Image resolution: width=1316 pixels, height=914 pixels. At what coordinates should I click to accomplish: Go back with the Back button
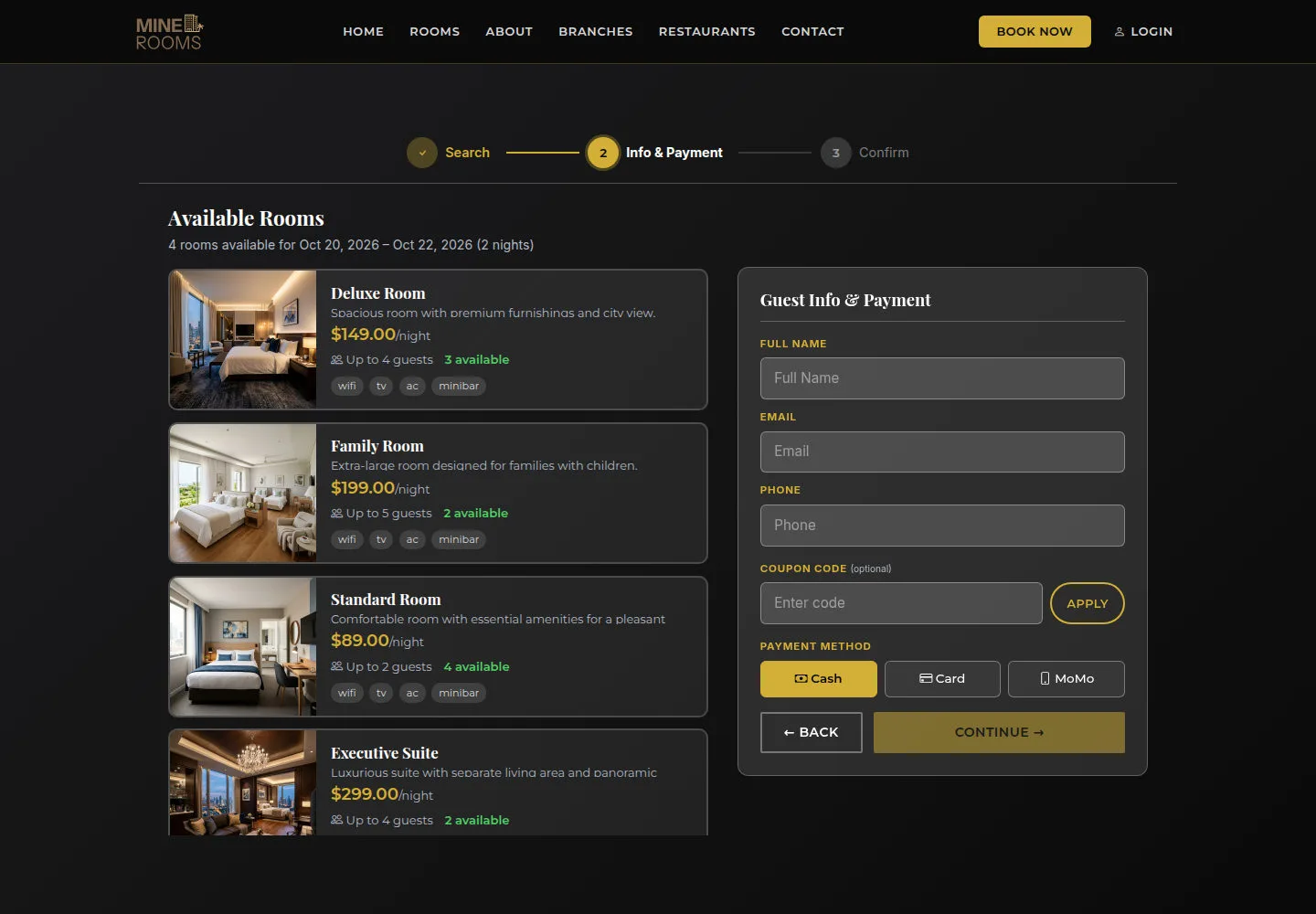pyautogui.click(x=812, y=733)
